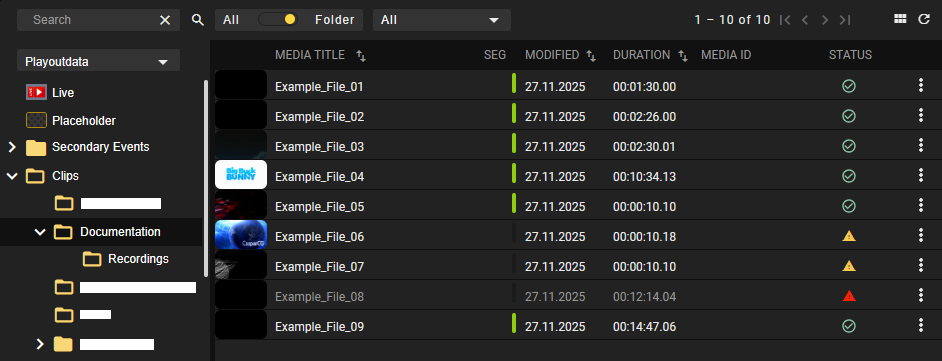The width and height of the screenshot is (942, 361).
Task: Click the folder tree vertical scrollbar
Action: pos(206,178)
